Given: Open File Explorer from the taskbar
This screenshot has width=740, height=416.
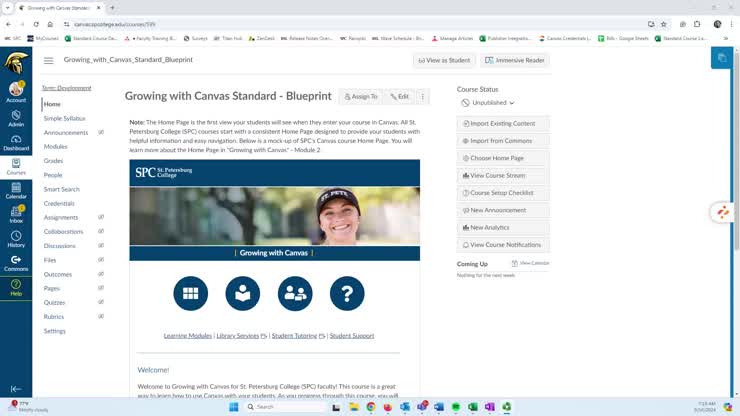Looking at the screenshot, I should [353, 407].
